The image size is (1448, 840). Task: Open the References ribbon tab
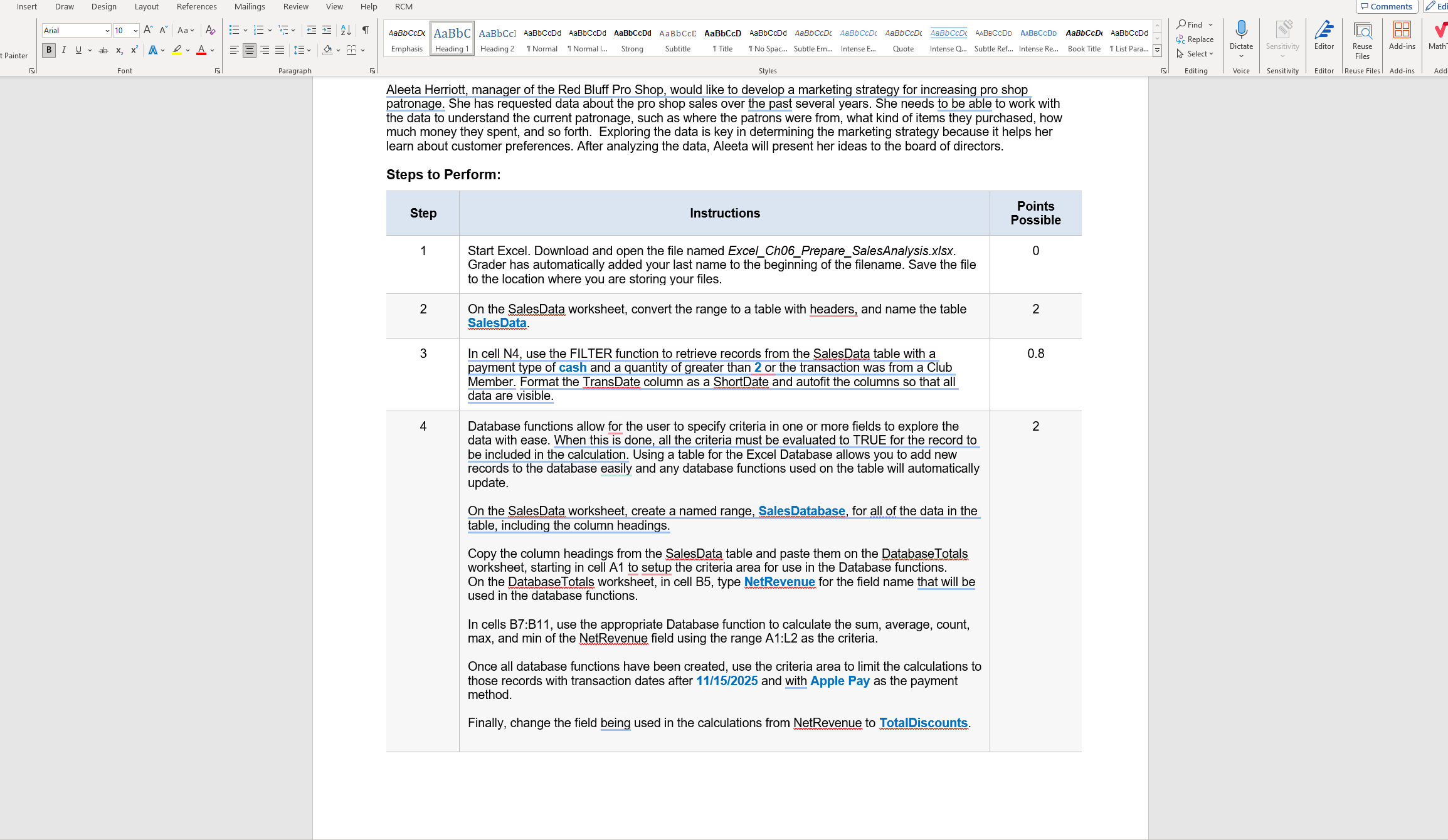coord(196,7)
